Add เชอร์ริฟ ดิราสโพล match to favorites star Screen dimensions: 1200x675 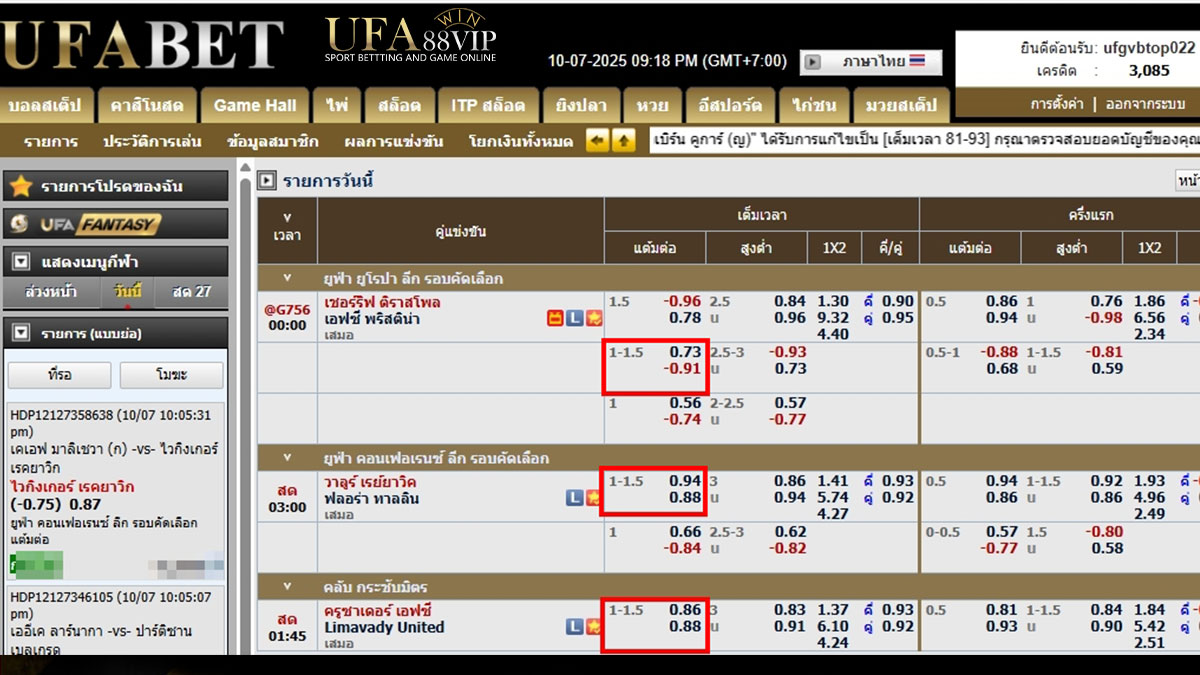tap(593, 318)
